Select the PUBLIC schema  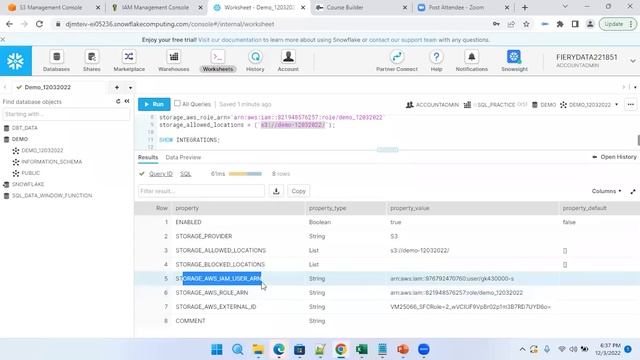pyautogui.click(x=31, y=173)
